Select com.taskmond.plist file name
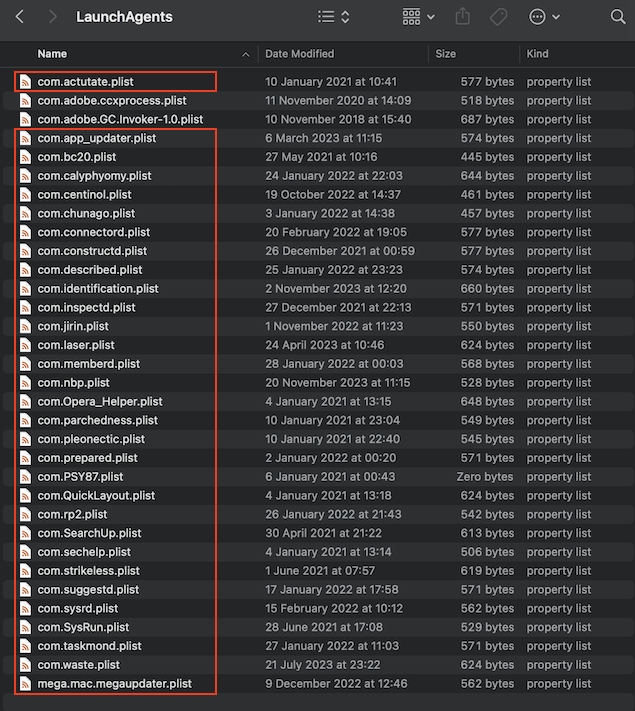Image resolution: width=635 pixels, height=711 pixels. [x=89, y=646]
